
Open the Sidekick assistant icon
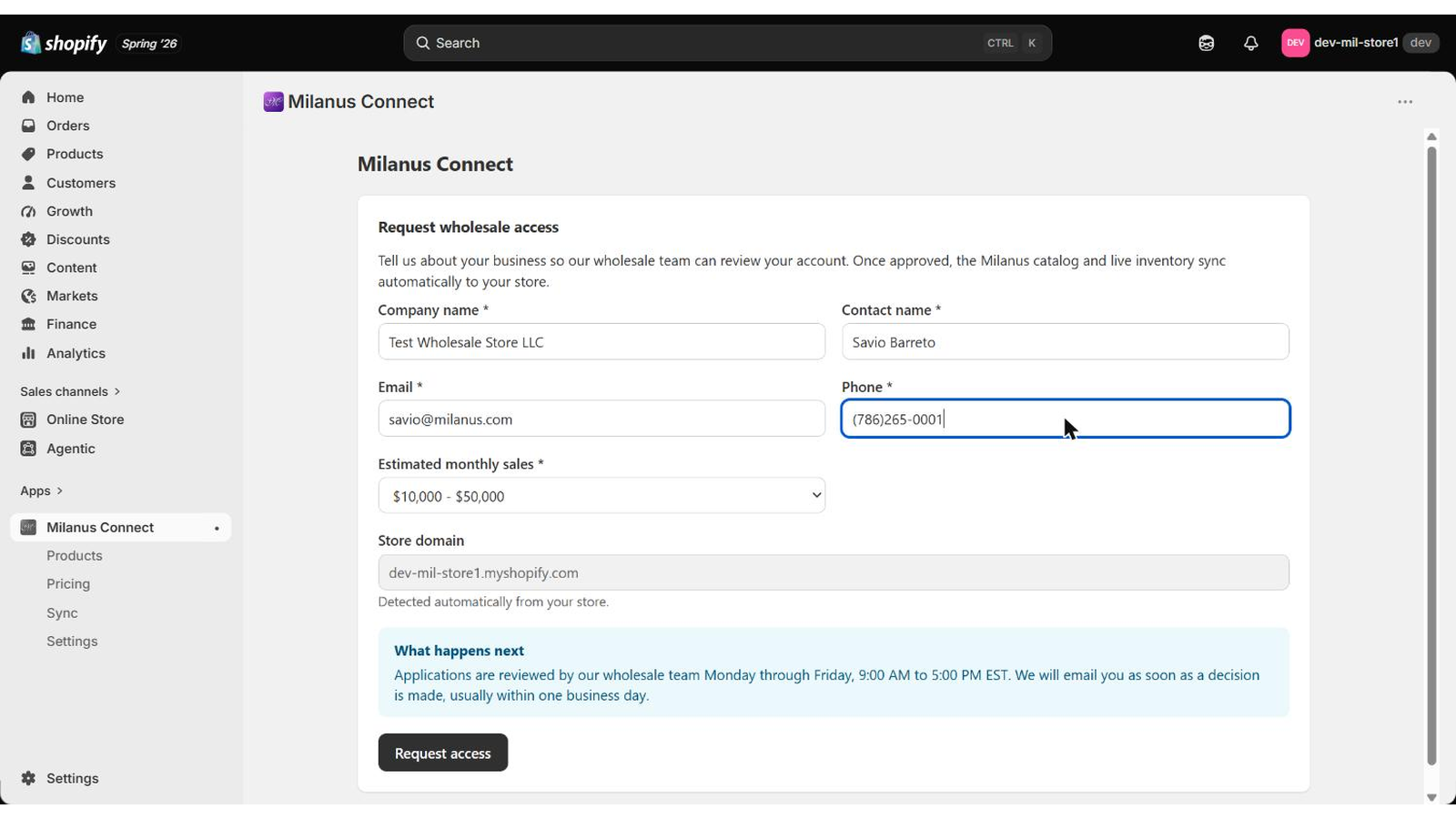(1207, 43)
